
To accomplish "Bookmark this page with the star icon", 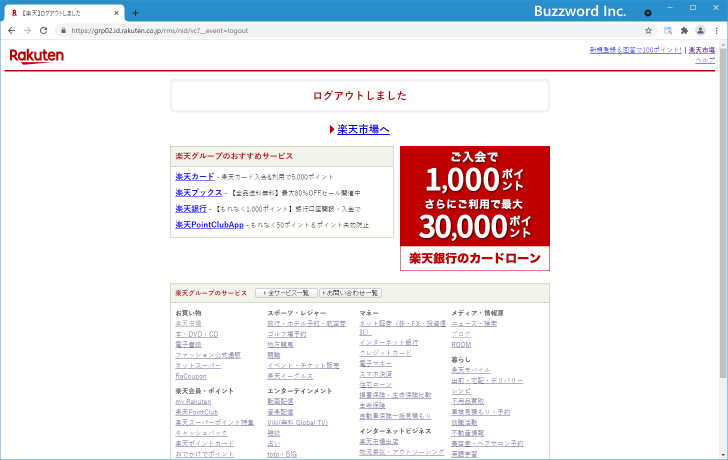I will 648,31.
